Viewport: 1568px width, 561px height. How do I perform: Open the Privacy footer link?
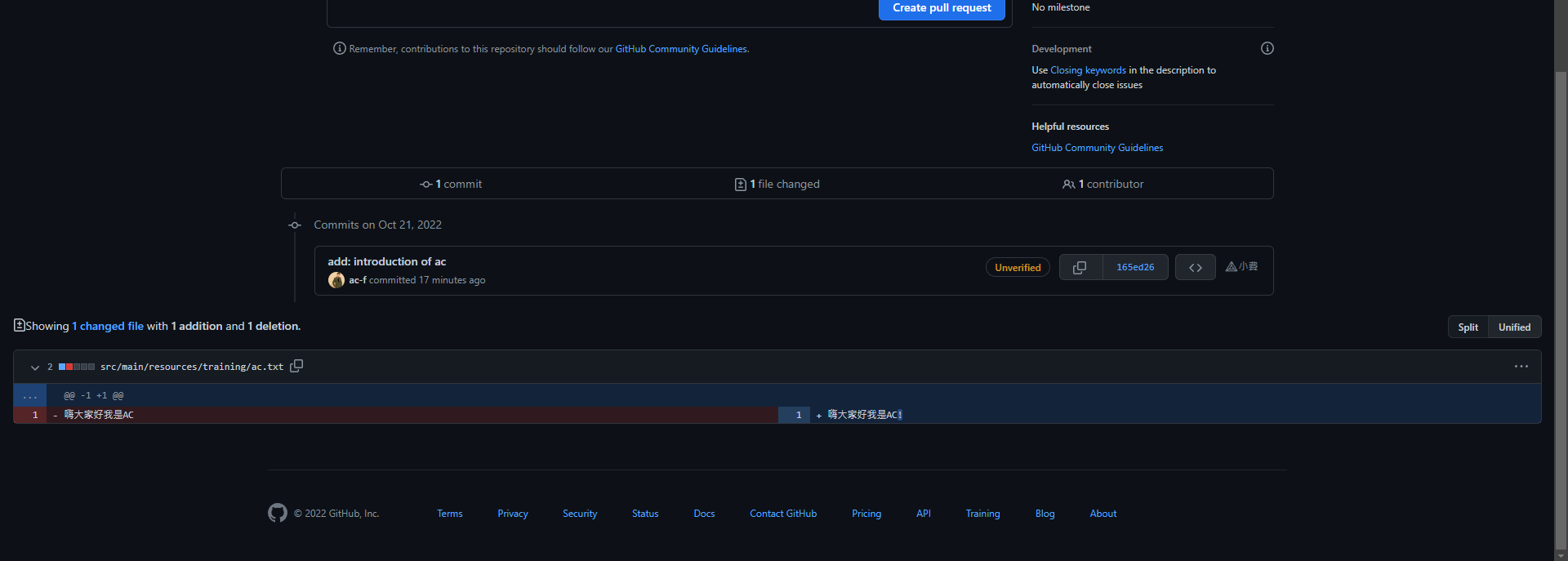(513, 514)
